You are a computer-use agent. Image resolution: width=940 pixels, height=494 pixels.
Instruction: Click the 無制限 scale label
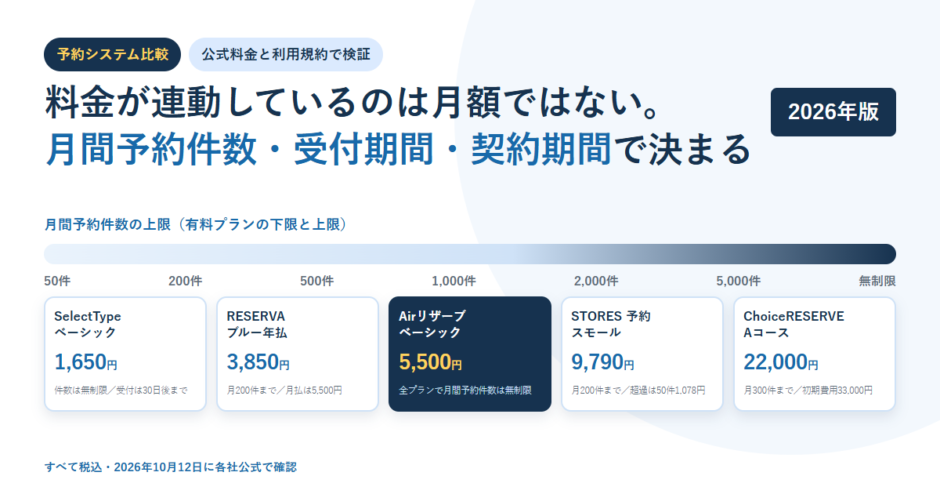877,281
